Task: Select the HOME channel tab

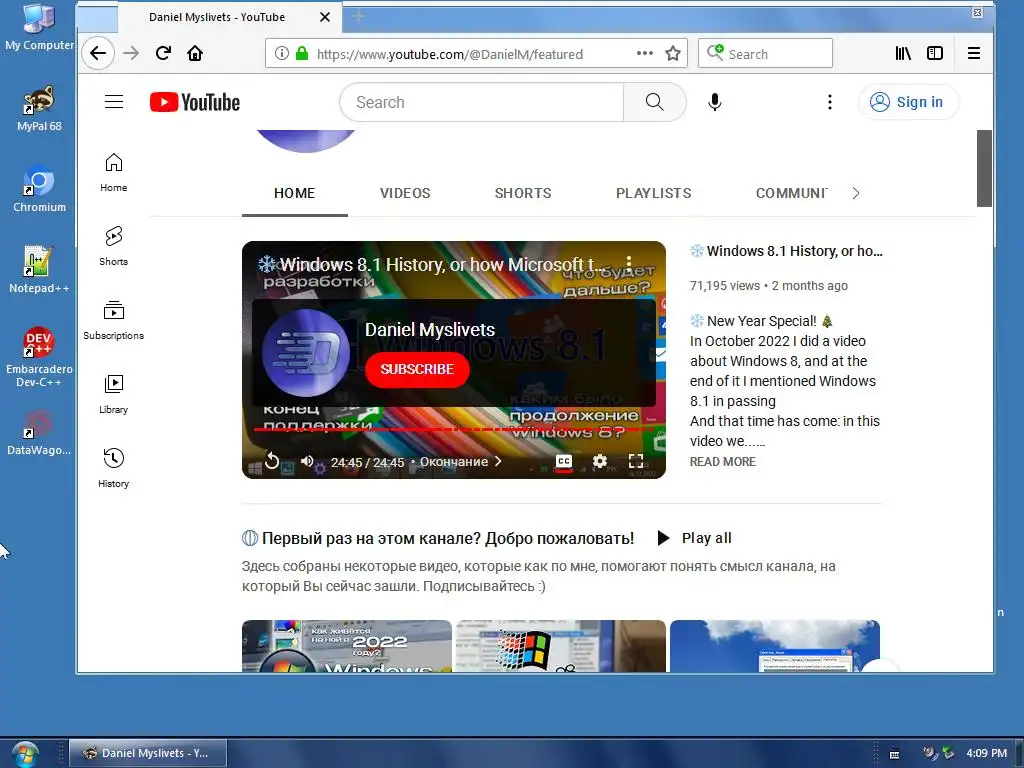Action: pyautogui.click(x=295, y=193)
